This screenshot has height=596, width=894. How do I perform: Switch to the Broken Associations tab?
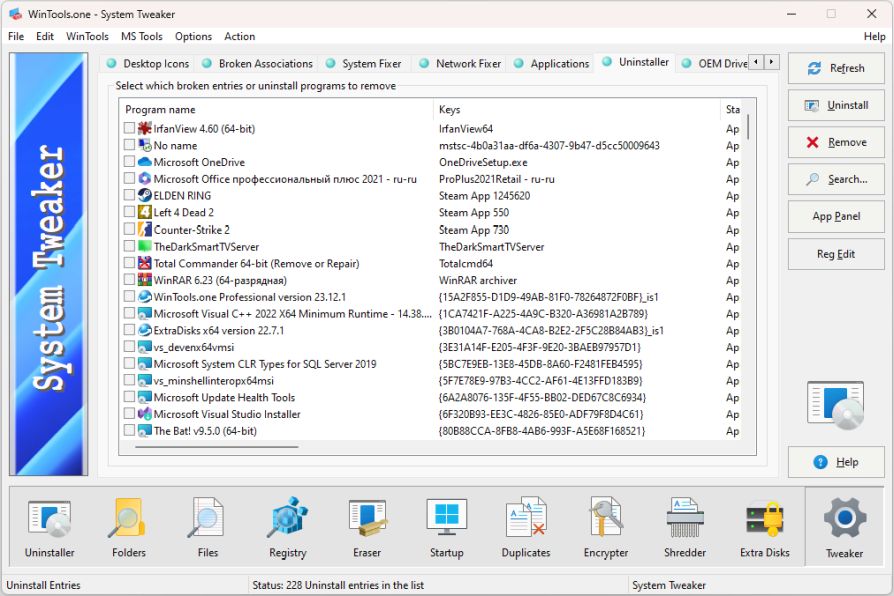[x=258, y=63]
